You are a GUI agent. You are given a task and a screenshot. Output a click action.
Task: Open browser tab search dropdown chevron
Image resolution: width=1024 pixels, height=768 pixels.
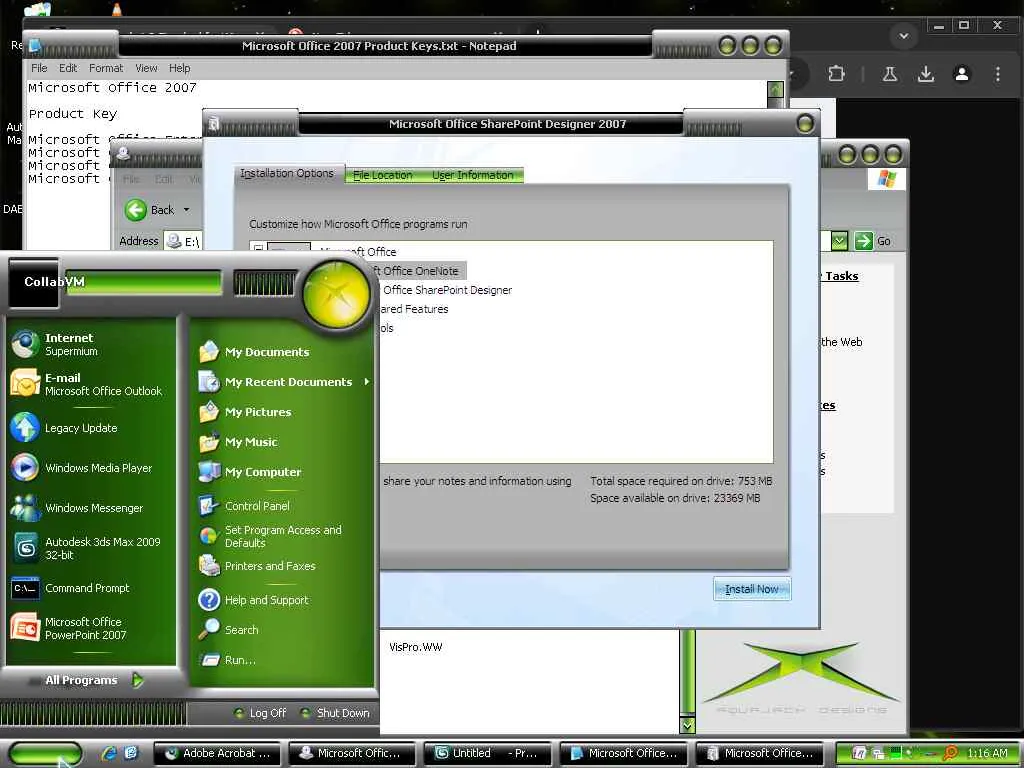coord(904,36)
